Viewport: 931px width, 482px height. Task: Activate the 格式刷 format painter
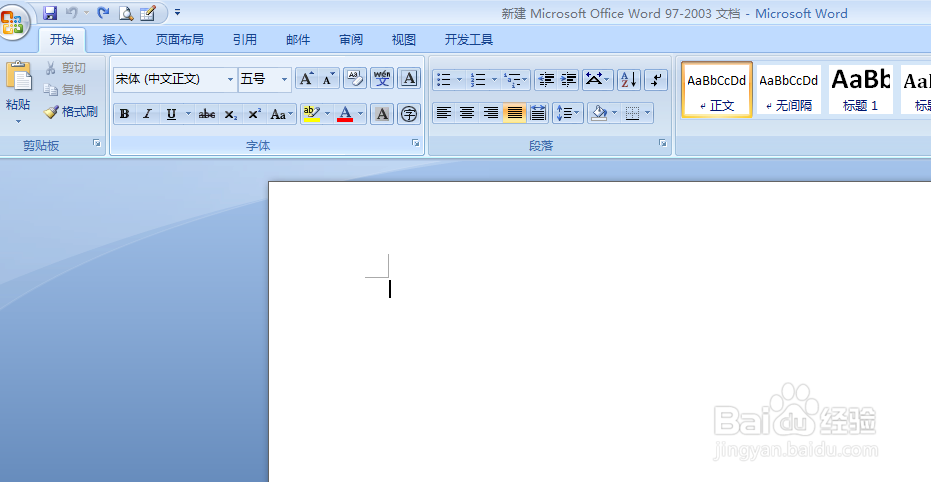tap(71, 112)
